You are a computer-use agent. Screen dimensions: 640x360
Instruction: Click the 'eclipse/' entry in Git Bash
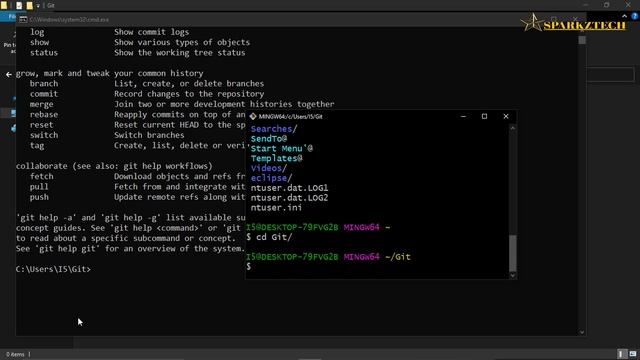271,178
